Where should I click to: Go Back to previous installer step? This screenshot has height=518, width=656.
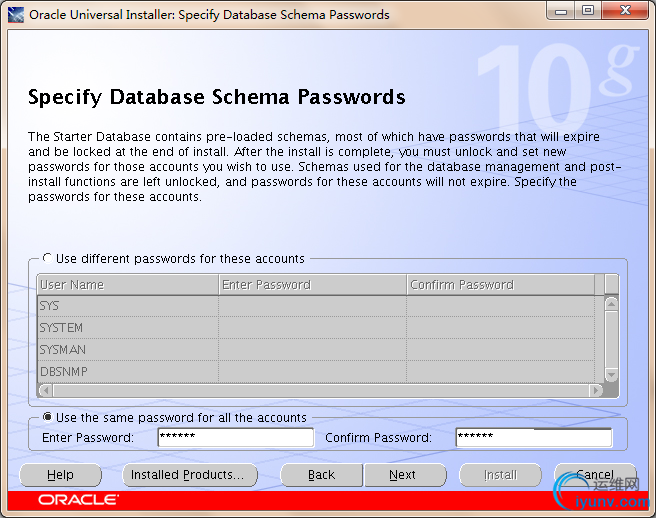coord(321,475)
